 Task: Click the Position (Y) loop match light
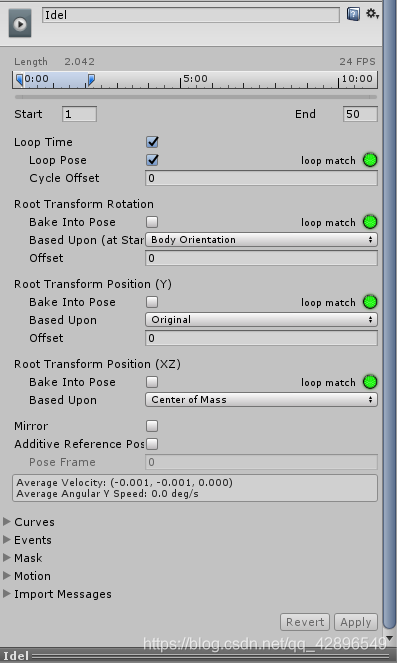click(x=370, y=302)
